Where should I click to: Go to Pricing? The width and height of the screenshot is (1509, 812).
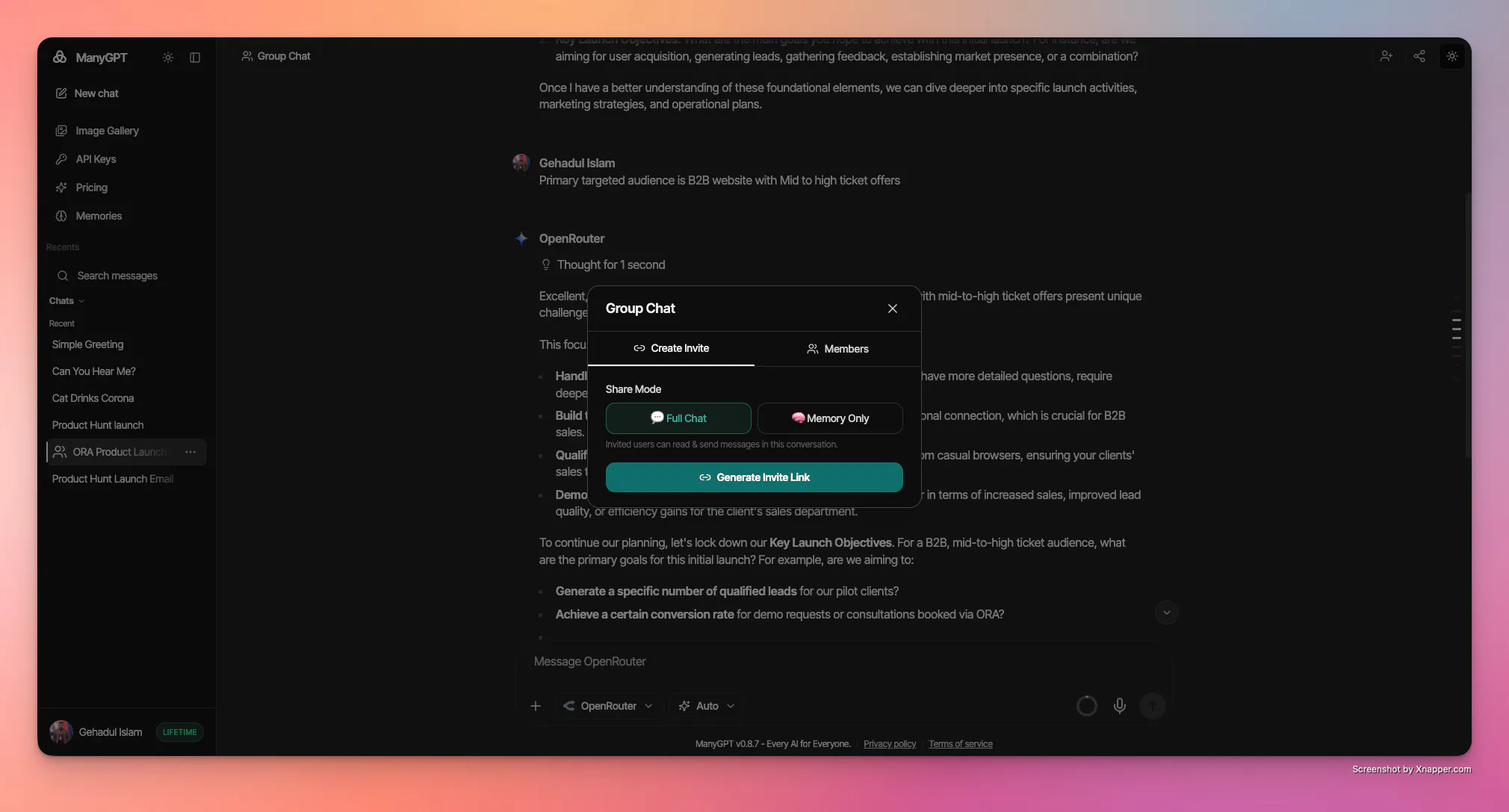click(81, 187)
